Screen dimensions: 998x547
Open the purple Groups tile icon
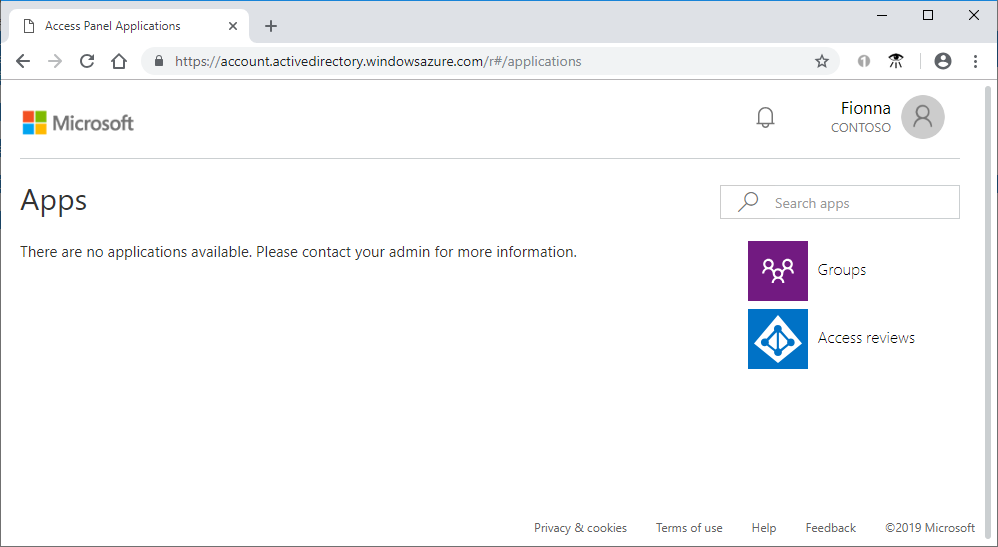coord(777,270)
